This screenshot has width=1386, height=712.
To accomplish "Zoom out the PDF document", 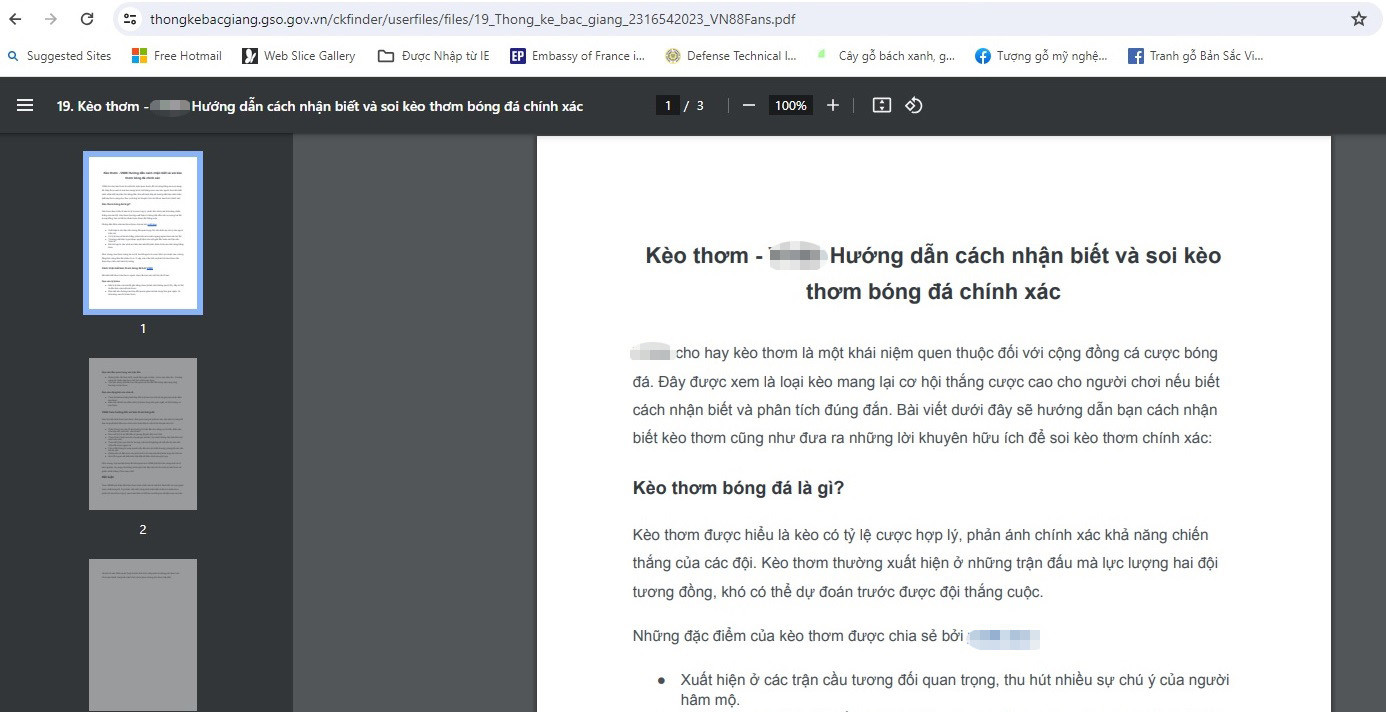I will click(748, 105).
